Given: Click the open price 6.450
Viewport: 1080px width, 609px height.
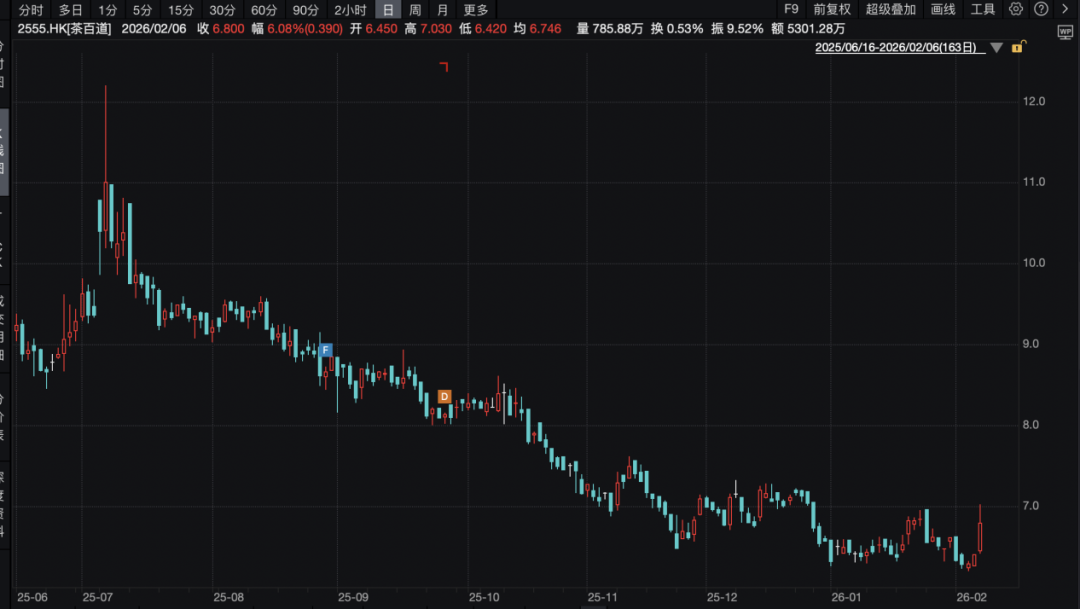Looking at the screenshot, I should click(382, 29).
